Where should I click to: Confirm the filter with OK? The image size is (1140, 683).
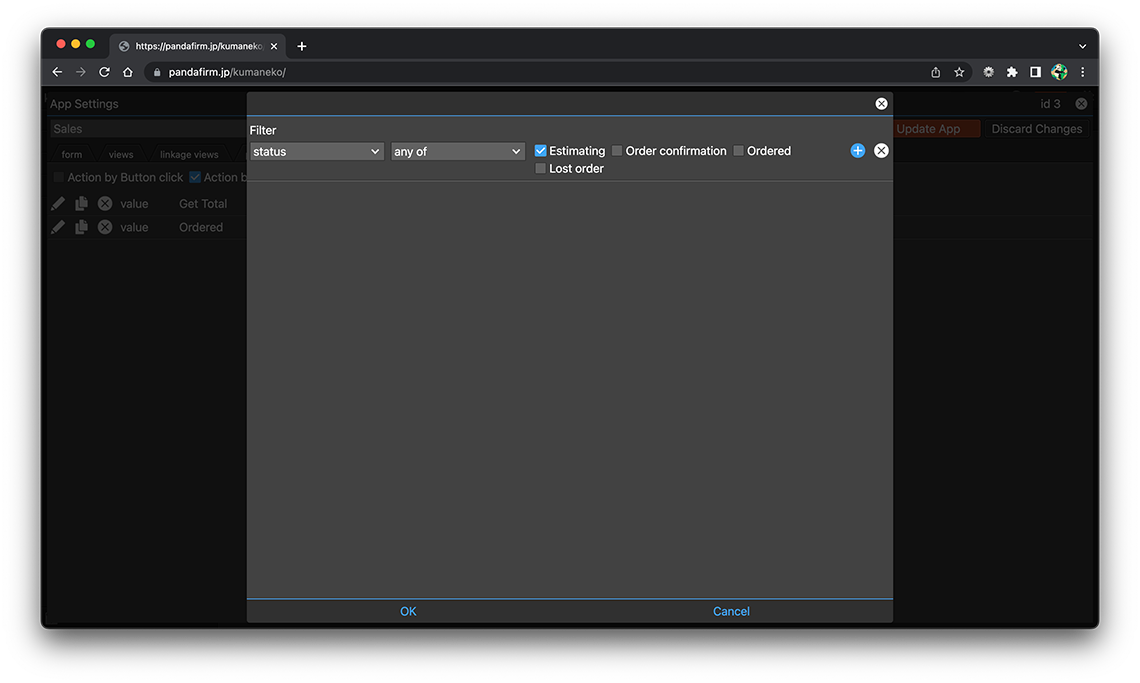click(x=408, y=611)
